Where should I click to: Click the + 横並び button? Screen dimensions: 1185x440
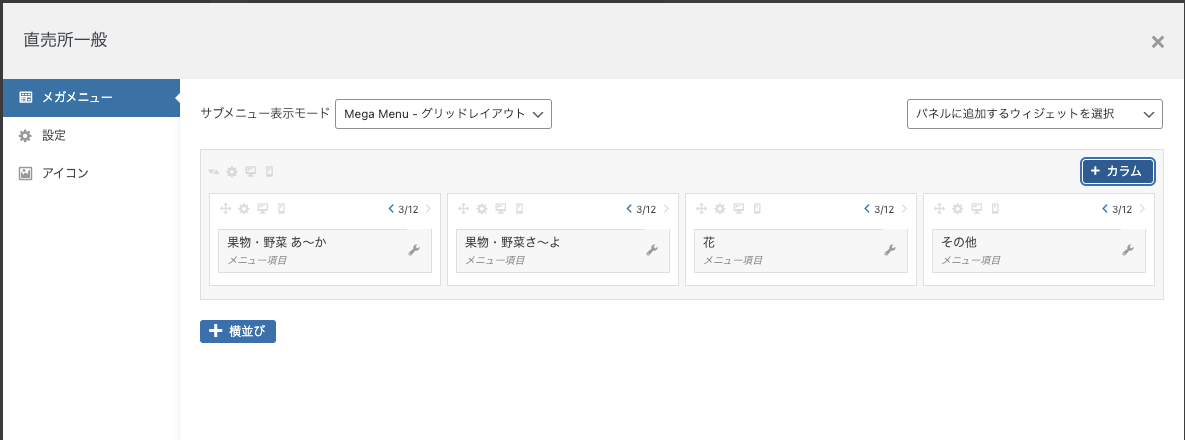(x=238, y=331)
